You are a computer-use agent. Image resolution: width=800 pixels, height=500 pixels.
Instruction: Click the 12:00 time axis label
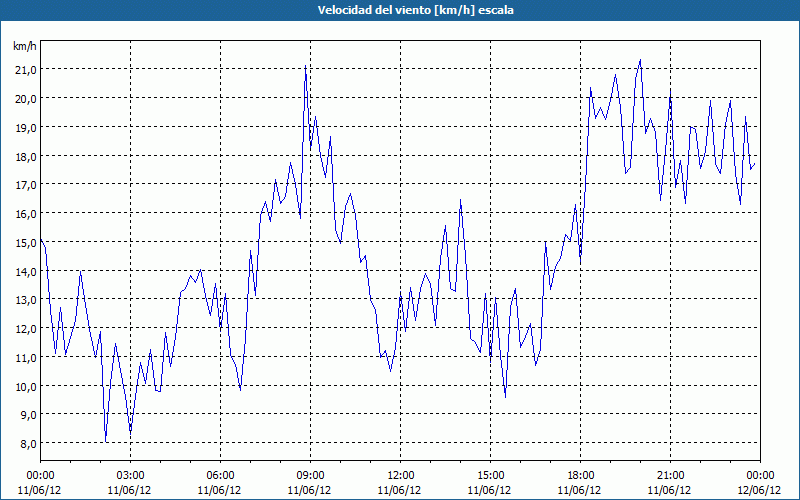(x=401, y=476)
